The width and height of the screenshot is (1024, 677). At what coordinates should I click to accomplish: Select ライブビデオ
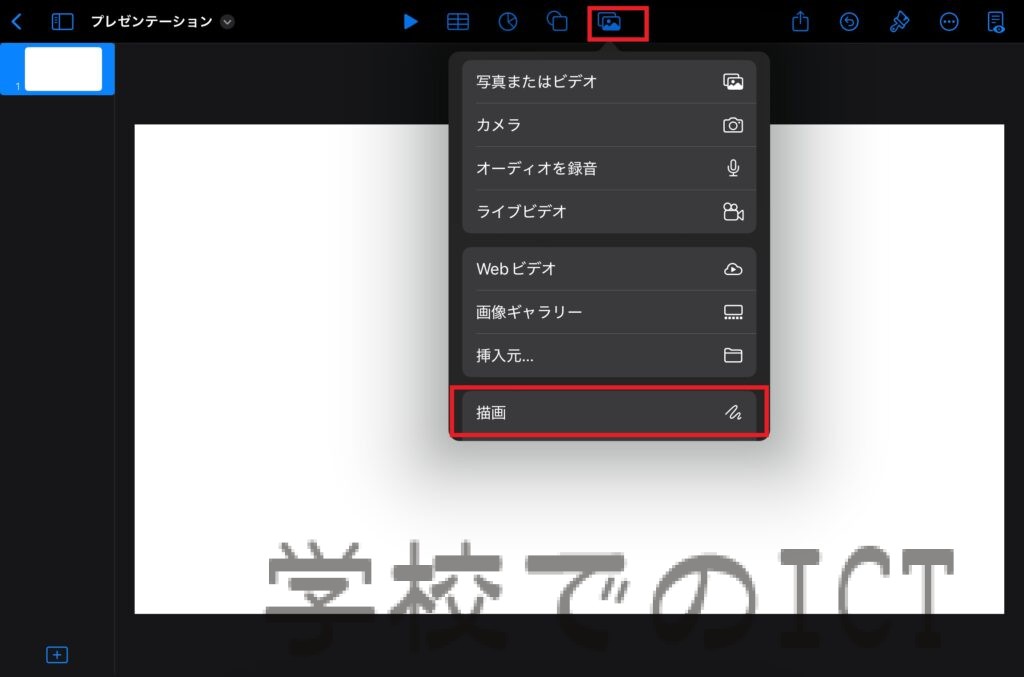[x=609, y=212]
